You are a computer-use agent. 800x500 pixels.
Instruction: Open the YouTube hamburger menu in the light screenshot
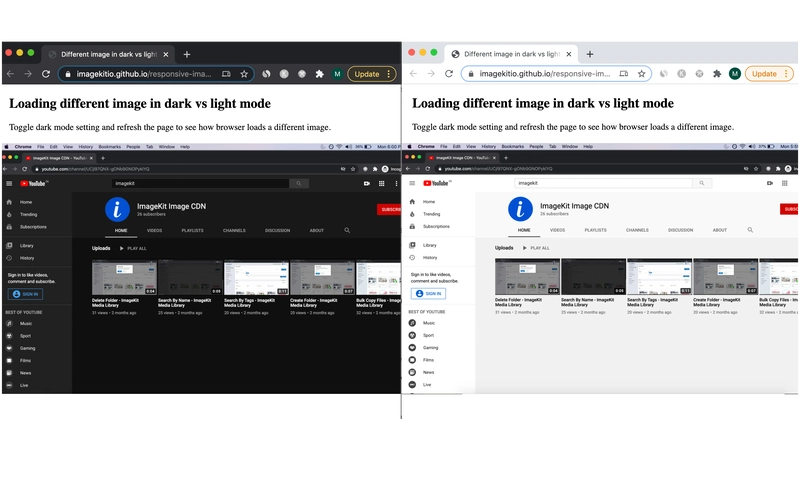[x=412, y=183]
